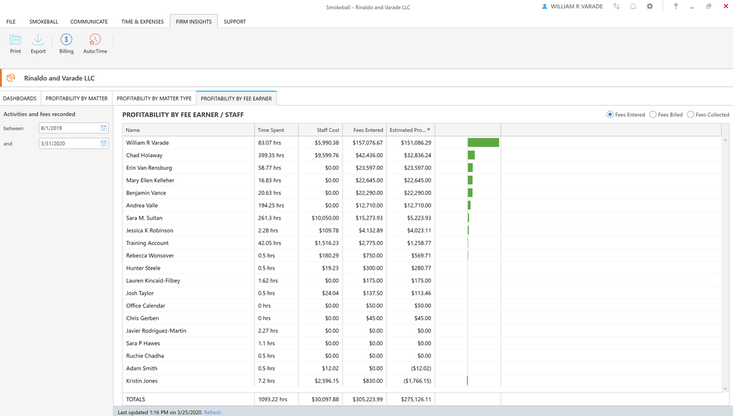Click the Print icon in the ribbon

pos(15,40)
